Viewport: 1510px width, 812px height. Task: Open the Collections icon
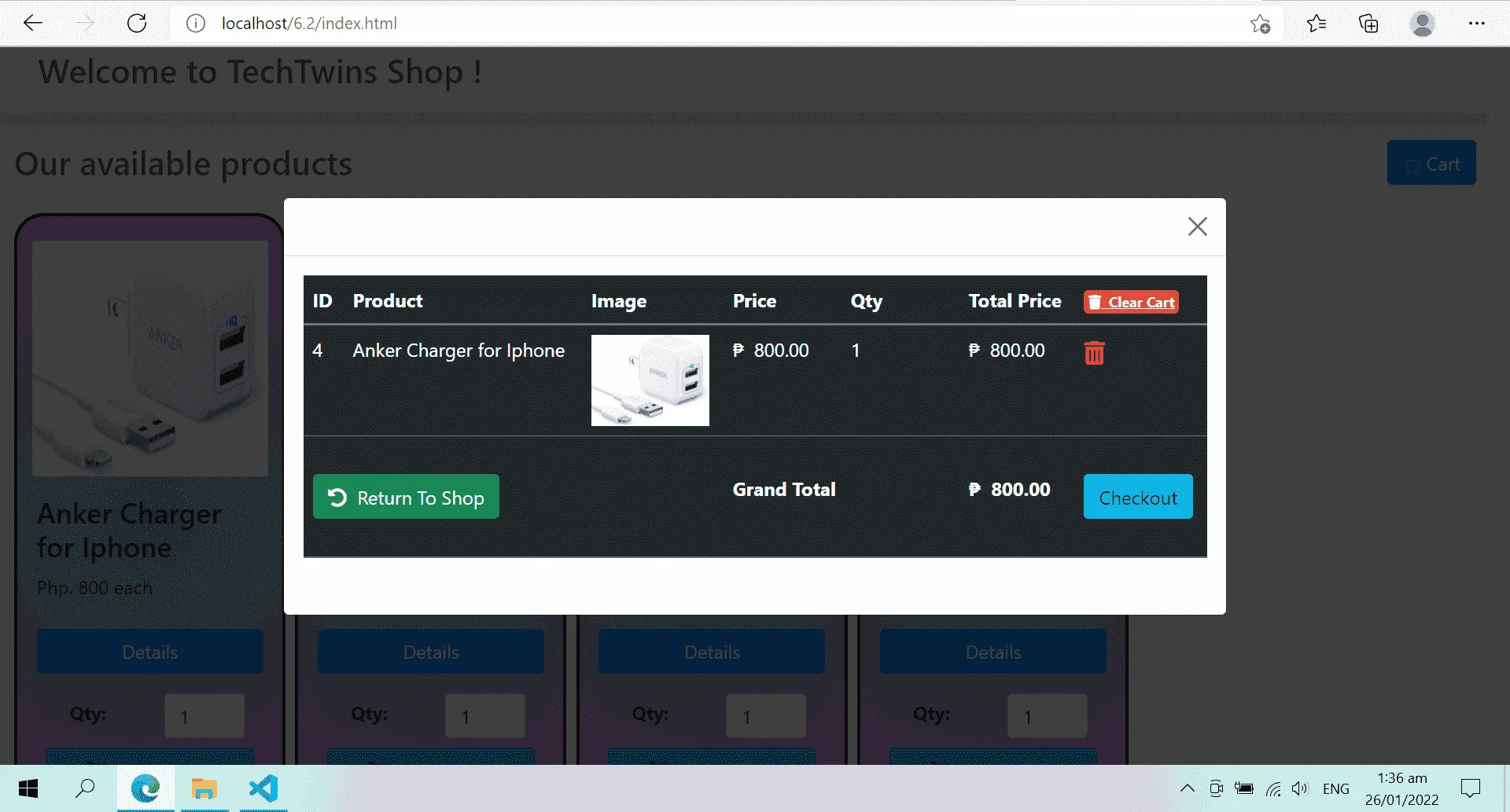point(1368,24)
